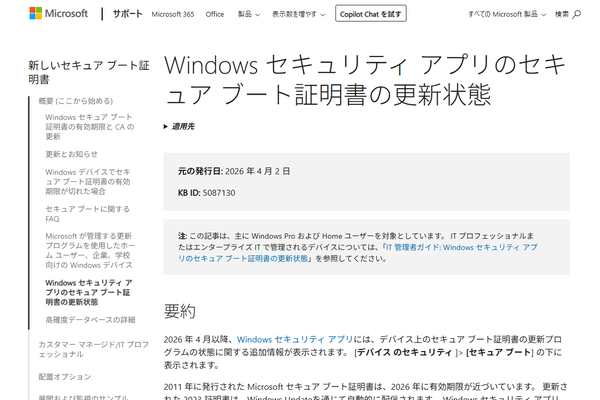Screen dimensions: 600x400
Task: Open Microsoft が管理する更新プログラム sidebar item
Action: click(x=90, y=250)
